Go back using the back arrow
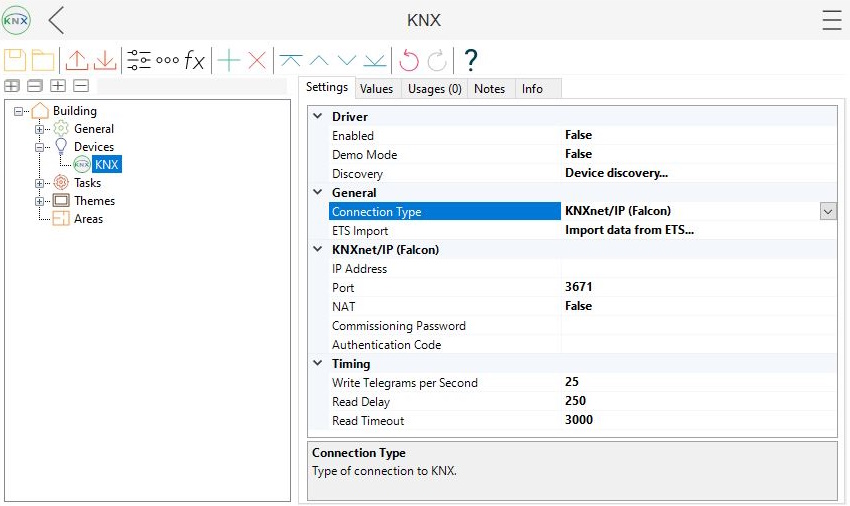This screenshot has height=506, width=850. [x=56, y=20]
